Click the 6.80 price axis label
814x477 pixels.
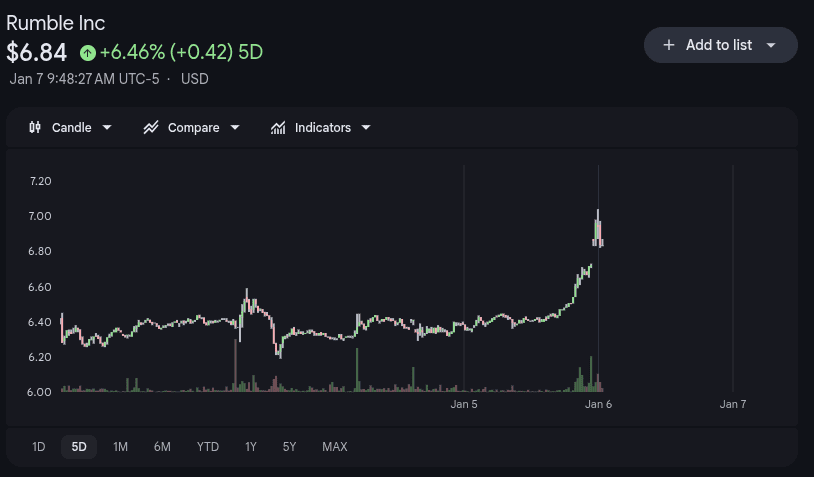pos(40,251)
